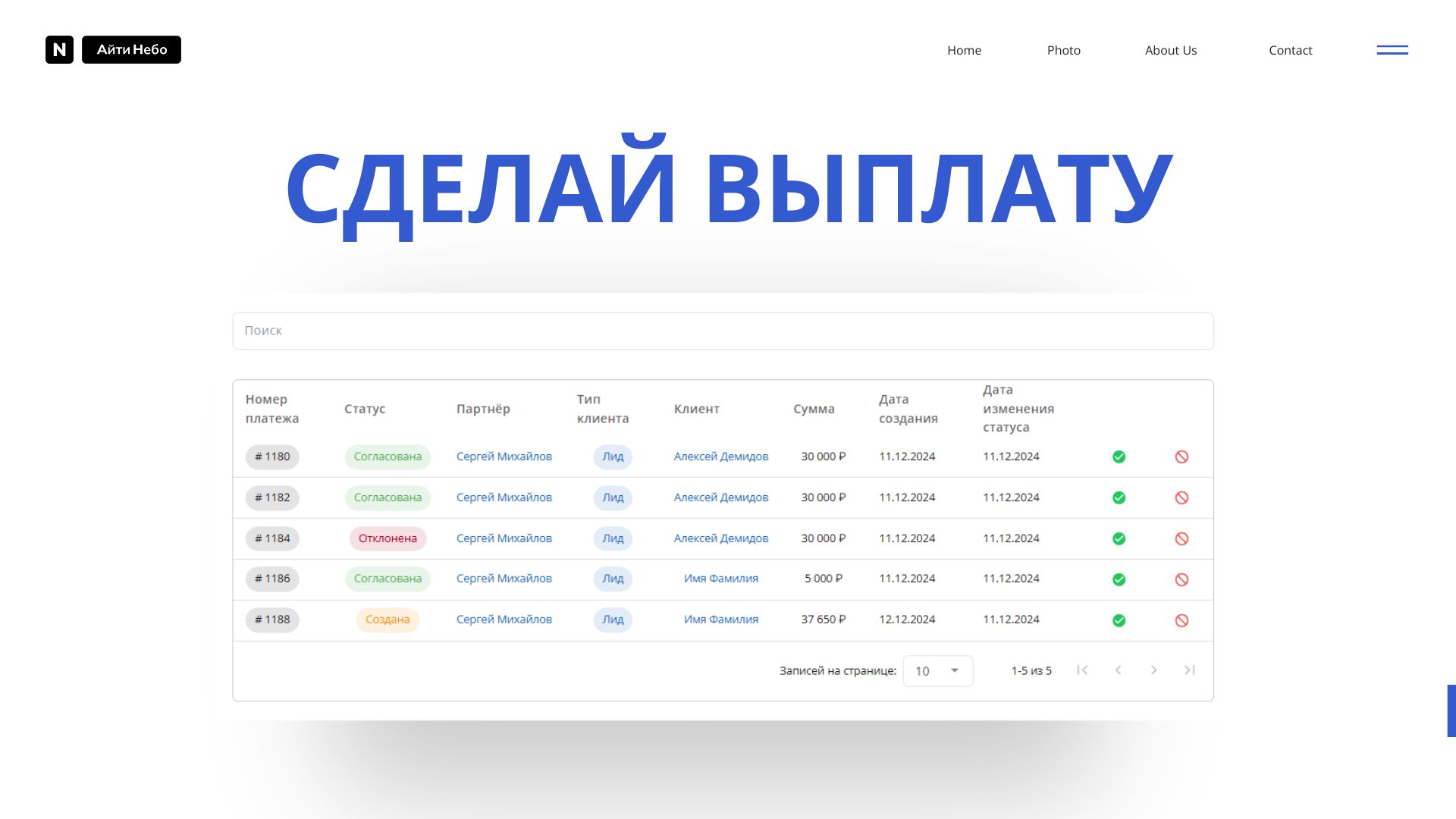The width and height of the screenshot is (1456, 819).
Task: Click the Айти Небо brand button
Action: (x=131, y=50)
